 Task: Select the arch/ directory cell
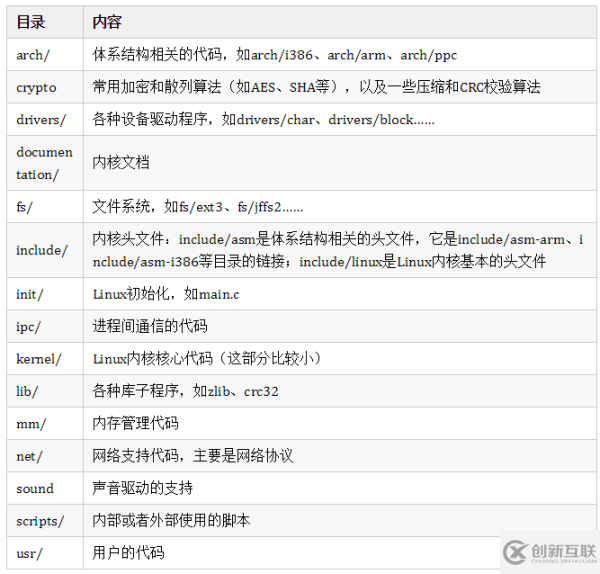click(x=45, y=55)
